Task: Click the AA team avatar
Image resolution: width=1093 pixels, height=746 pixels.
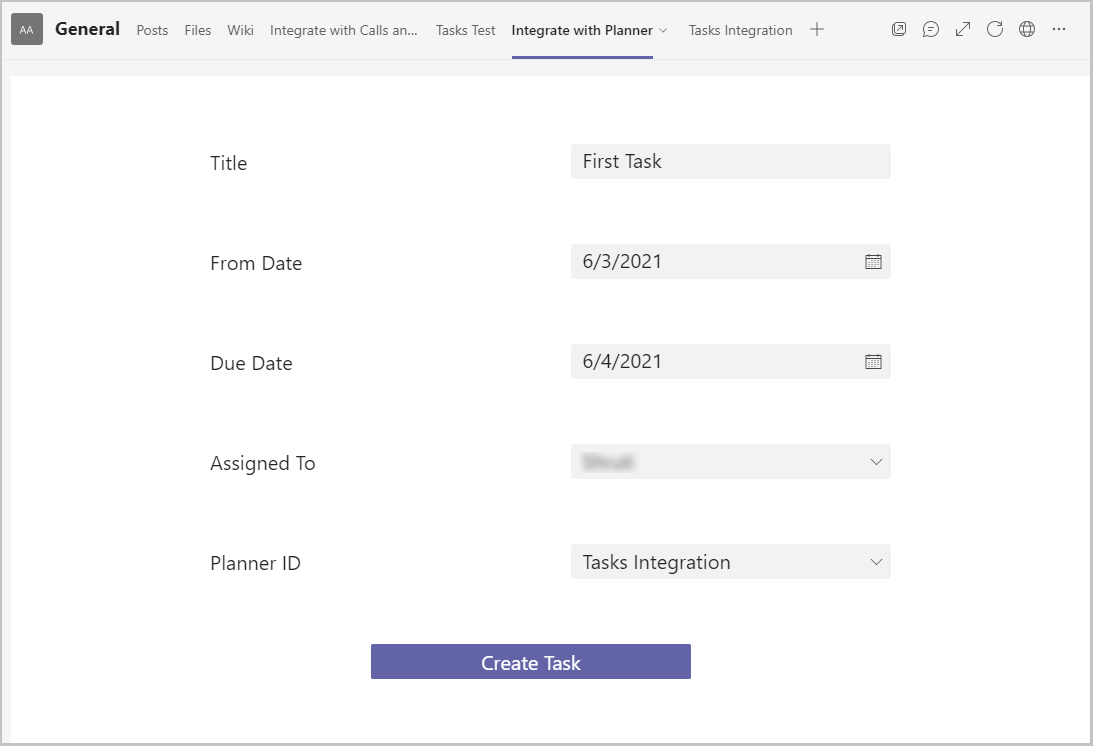Action: point(27,30)
